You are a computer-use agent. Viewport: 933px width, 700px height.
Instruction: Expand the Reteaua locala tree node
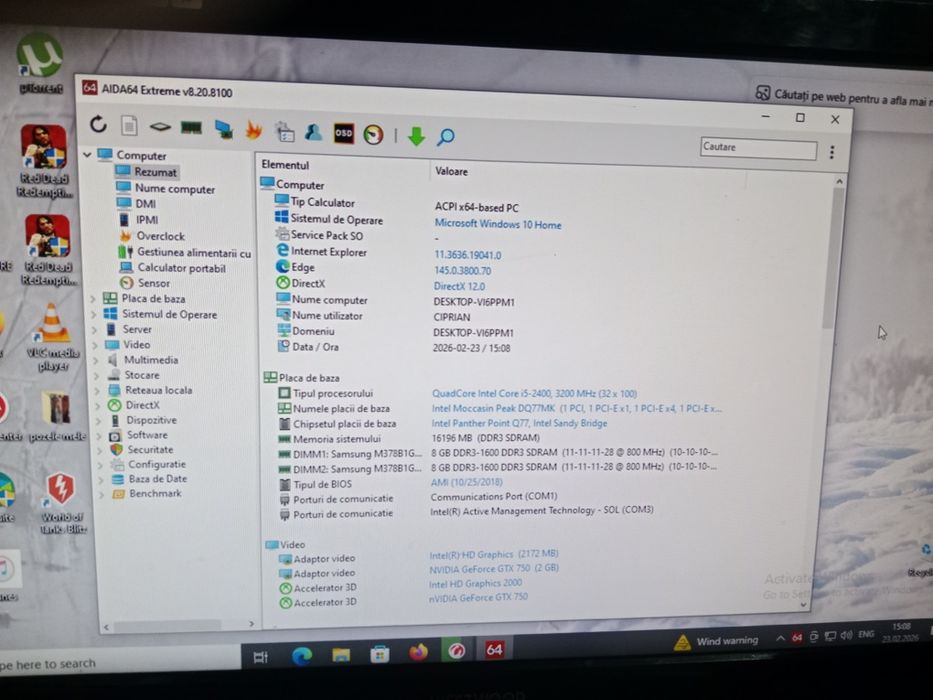tap(98, 390)
